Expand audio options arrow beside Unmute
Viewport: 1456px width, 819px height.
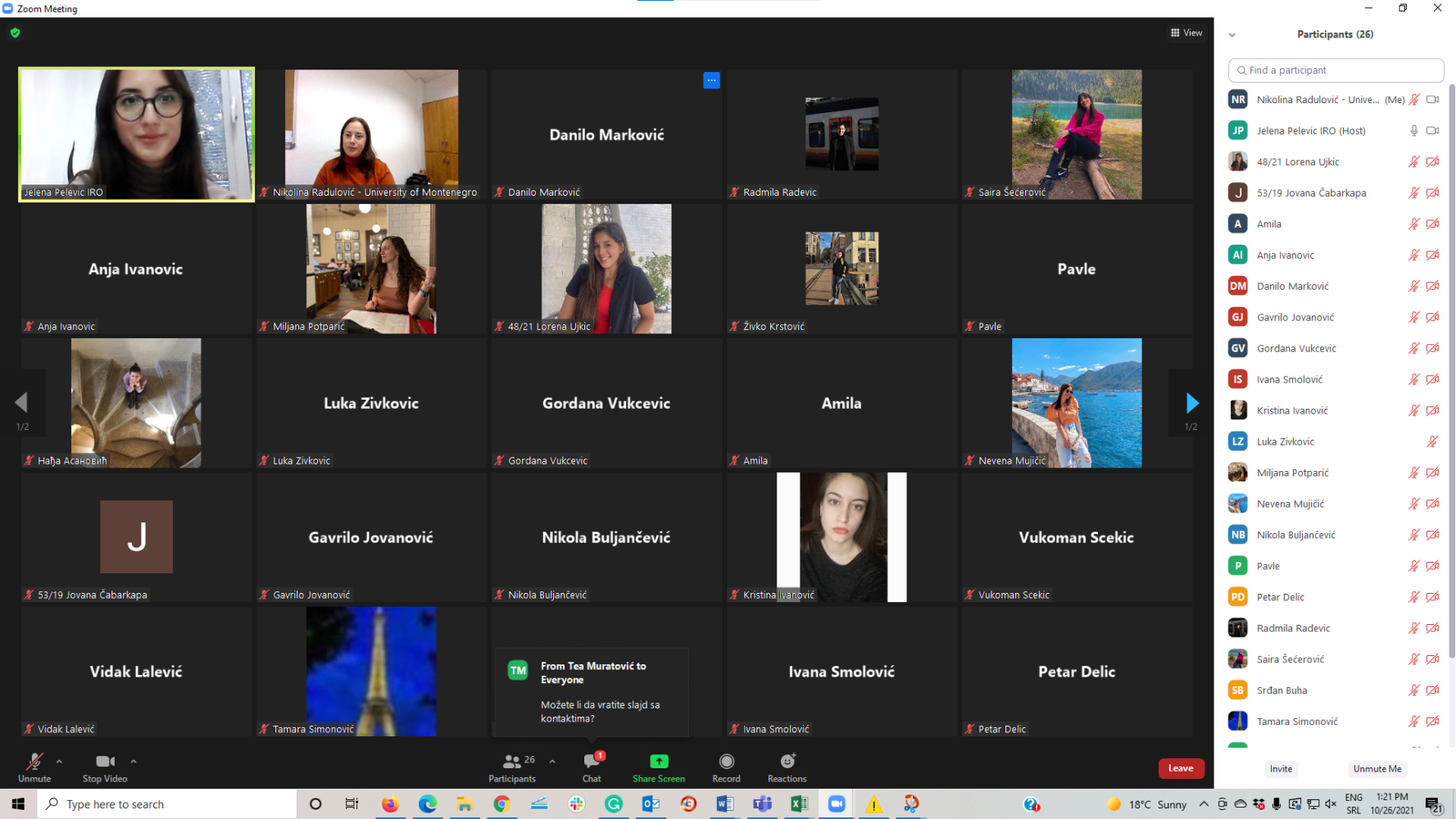(x=59, y=762)
